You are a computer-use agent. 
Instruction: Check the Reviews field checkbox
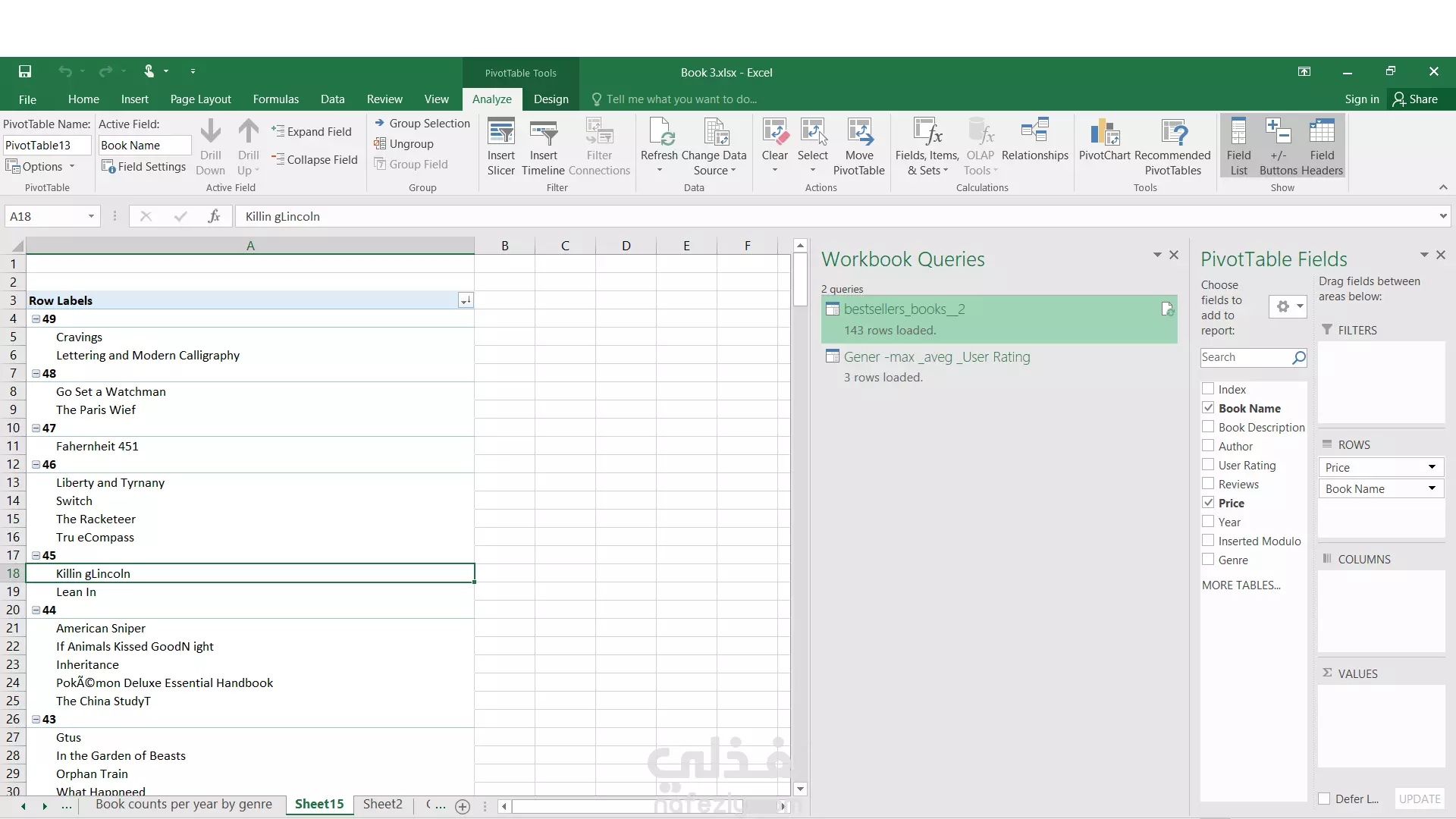[1208, 484]
